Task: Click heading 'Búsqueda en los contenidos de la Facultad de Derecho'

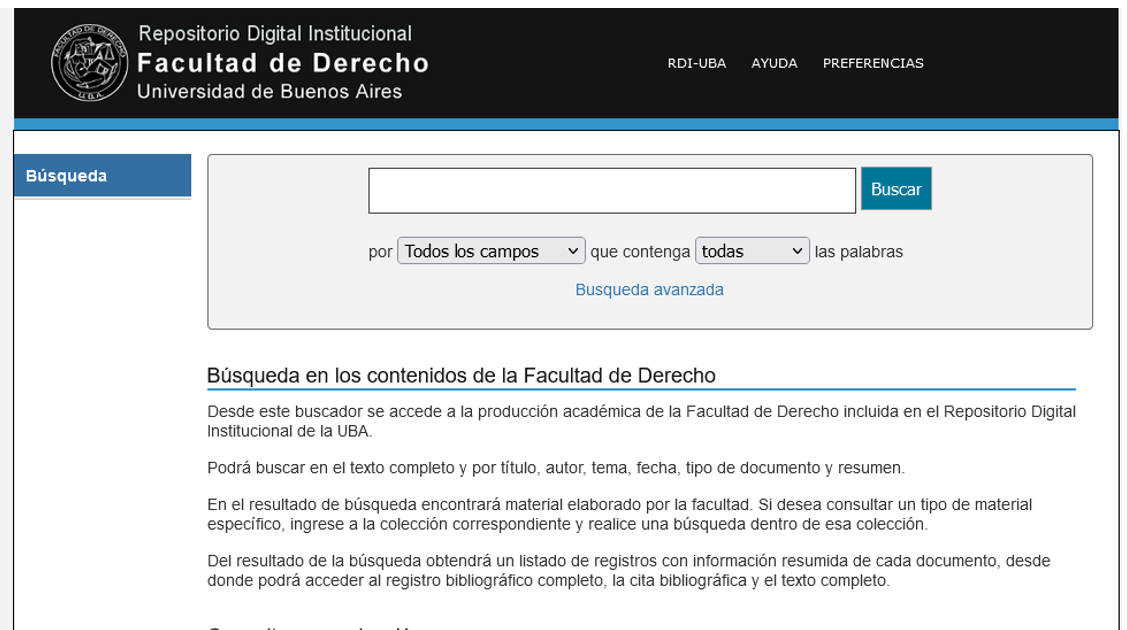Action: pos(461,375)
